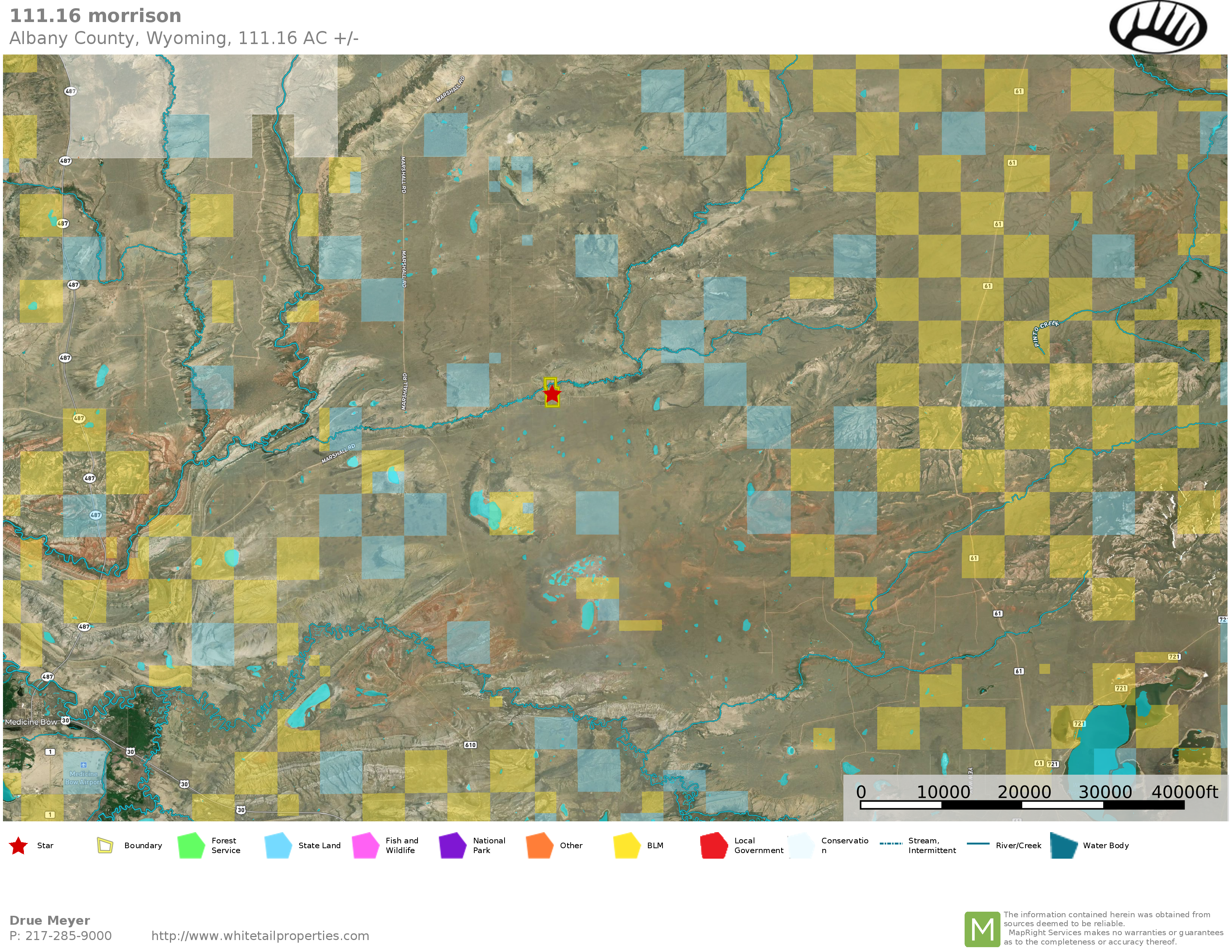The image size is (1232, 952).
Task: Click the River/Creek legend line symbol
Action: click(978, 844)
